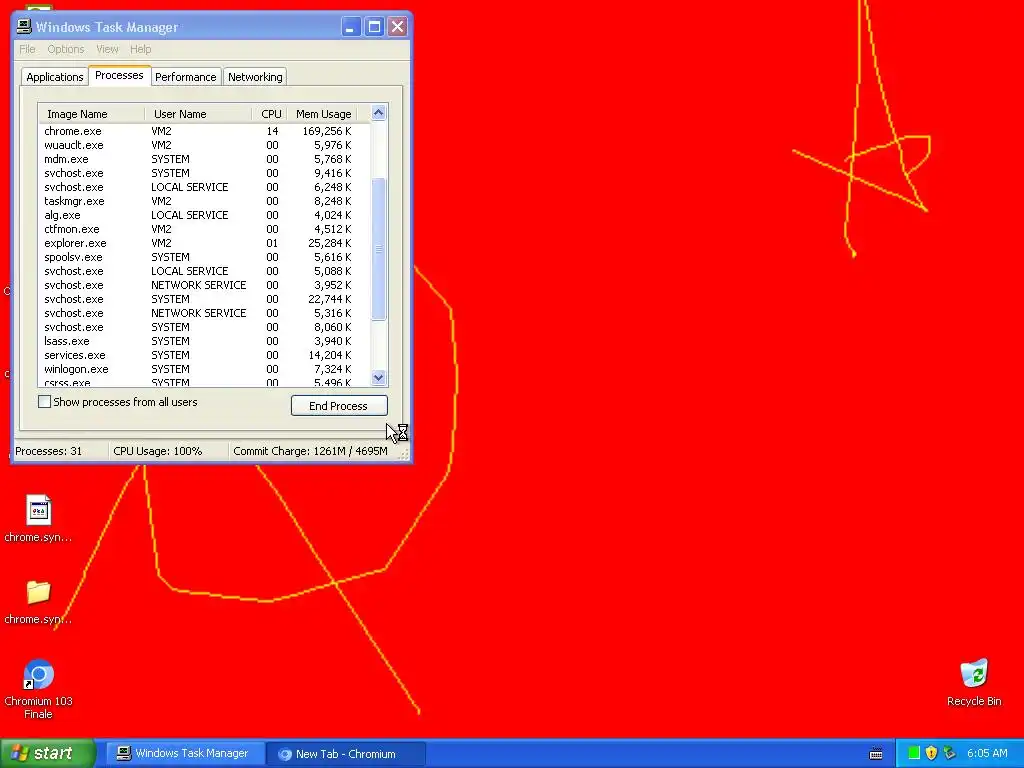Click the Windows Task Manager taskbar button
The width and height of the screenshot is (1024, 768).
click(x=185, y=754)
